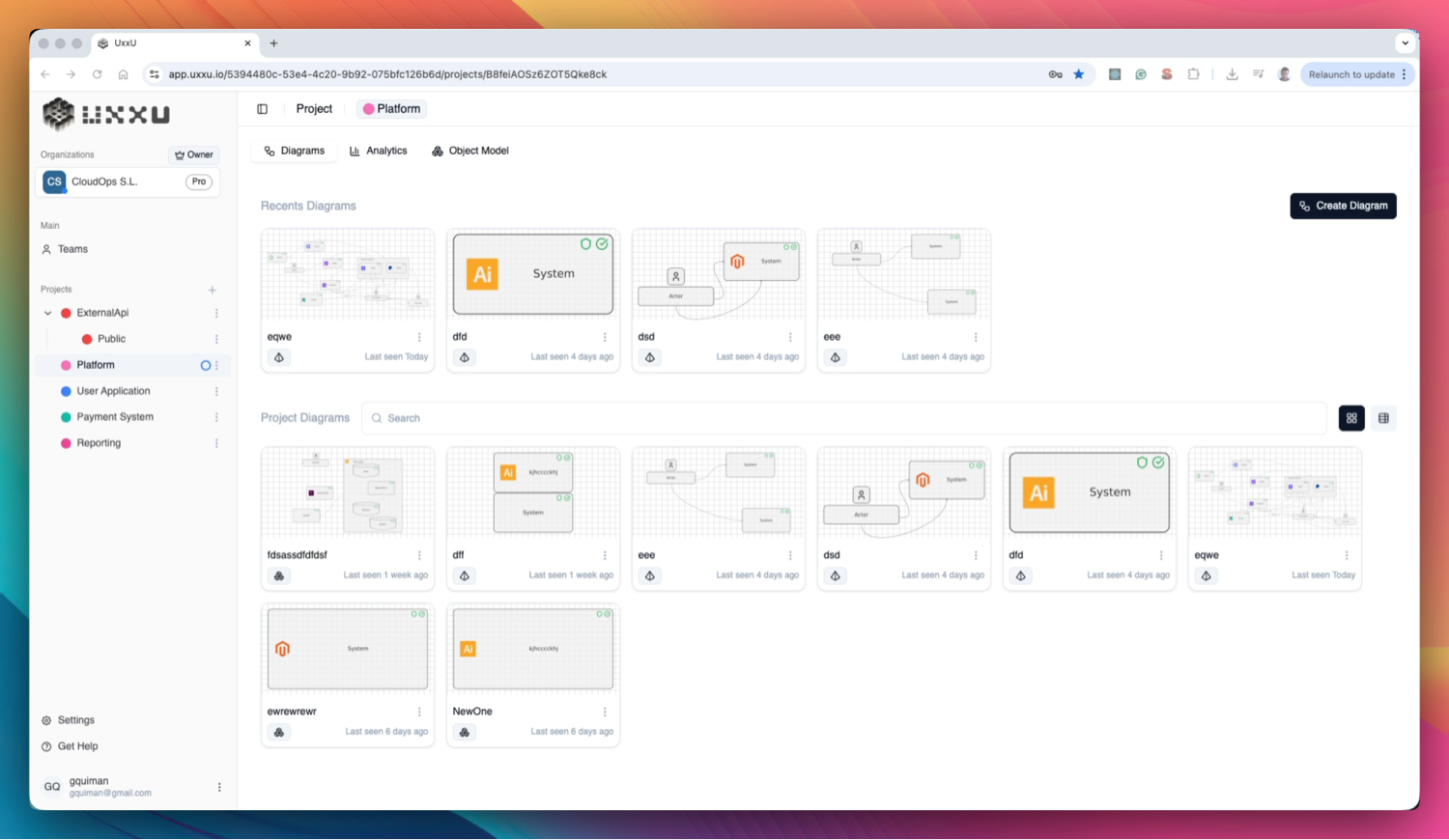Open Settings gear in sidebar
The image size is (1449, 840).
click(46, 720)
